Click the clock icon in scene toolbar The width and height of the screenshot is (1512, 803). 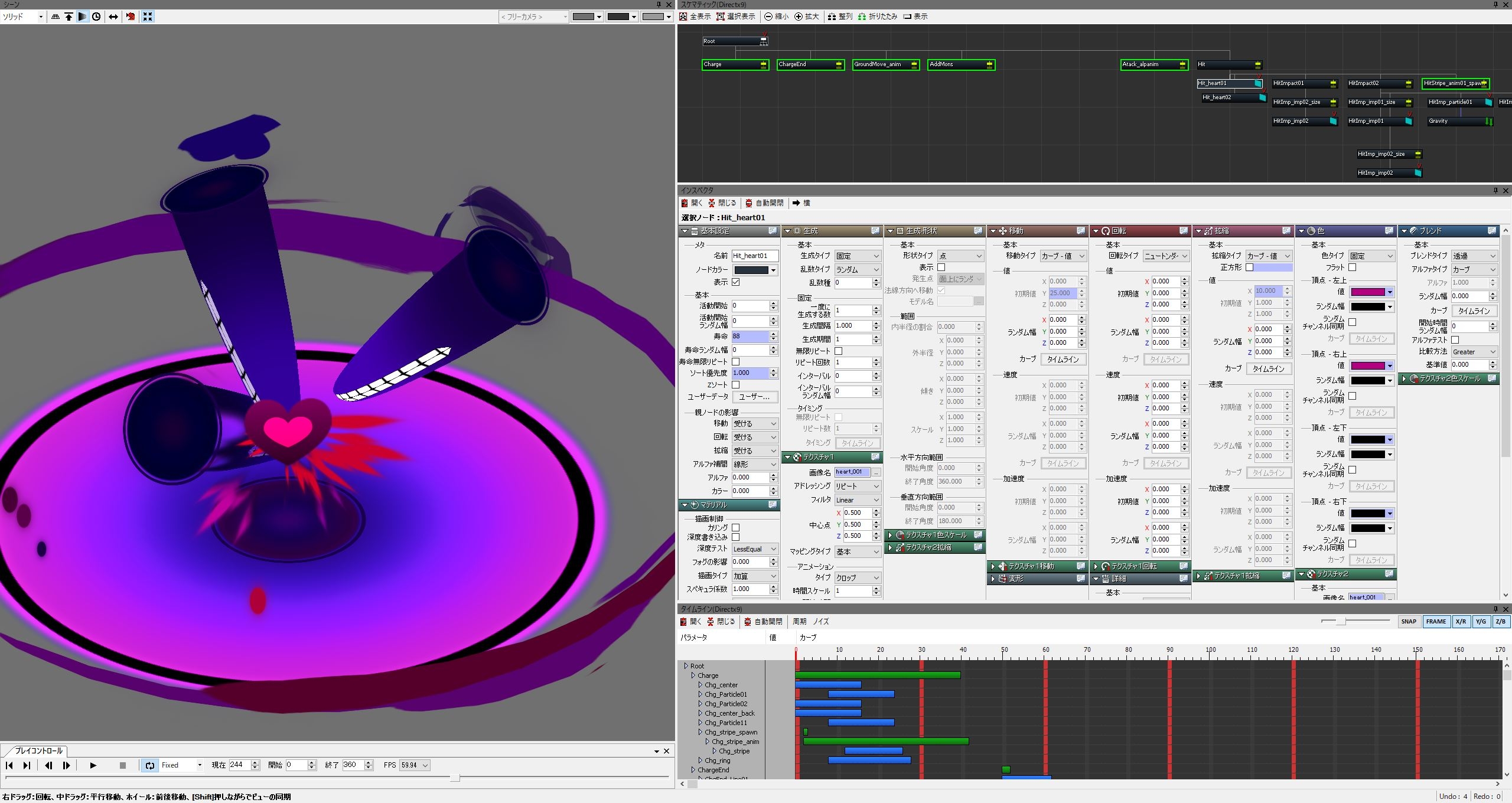click(96, 17)
